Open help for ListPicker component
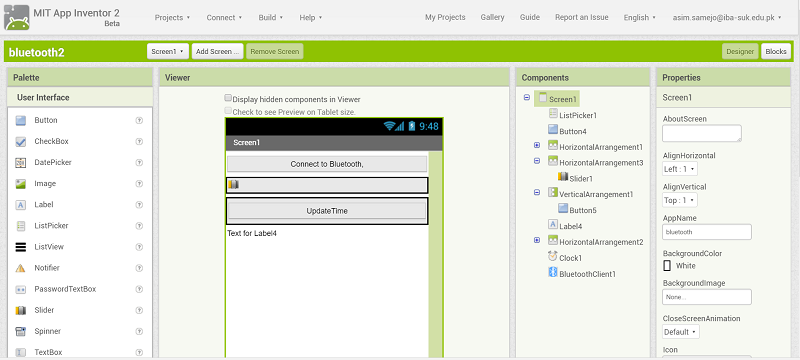This screenshot has height=360, width=800. [139, 226]
